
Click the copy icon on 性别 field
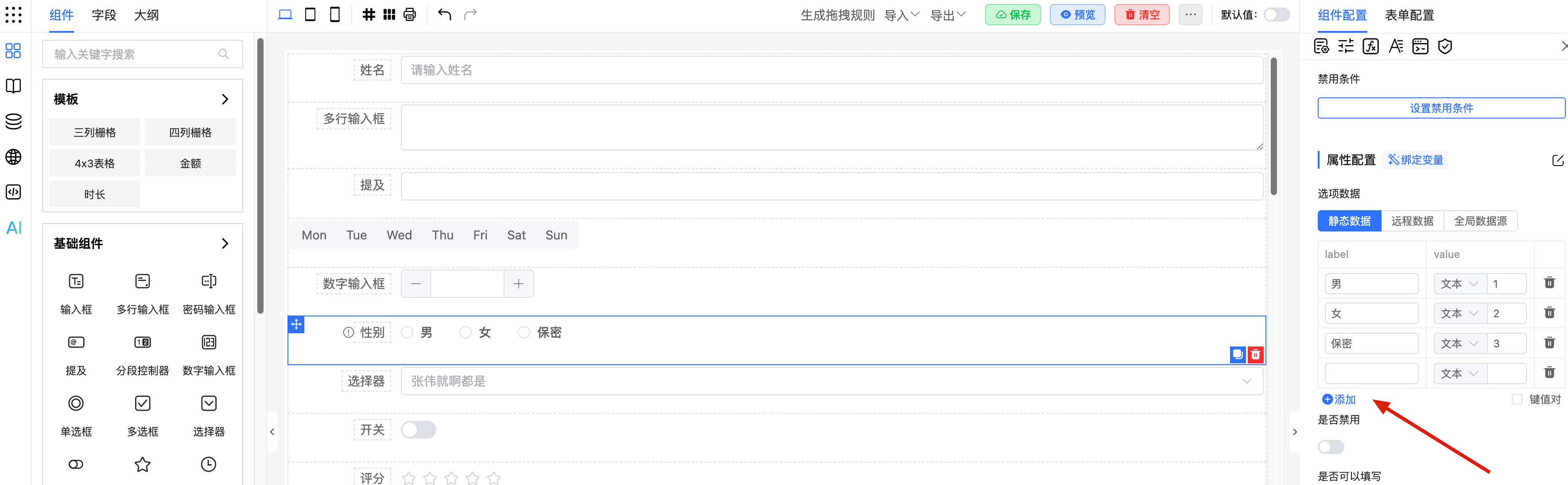click(x=1238, y=354)
